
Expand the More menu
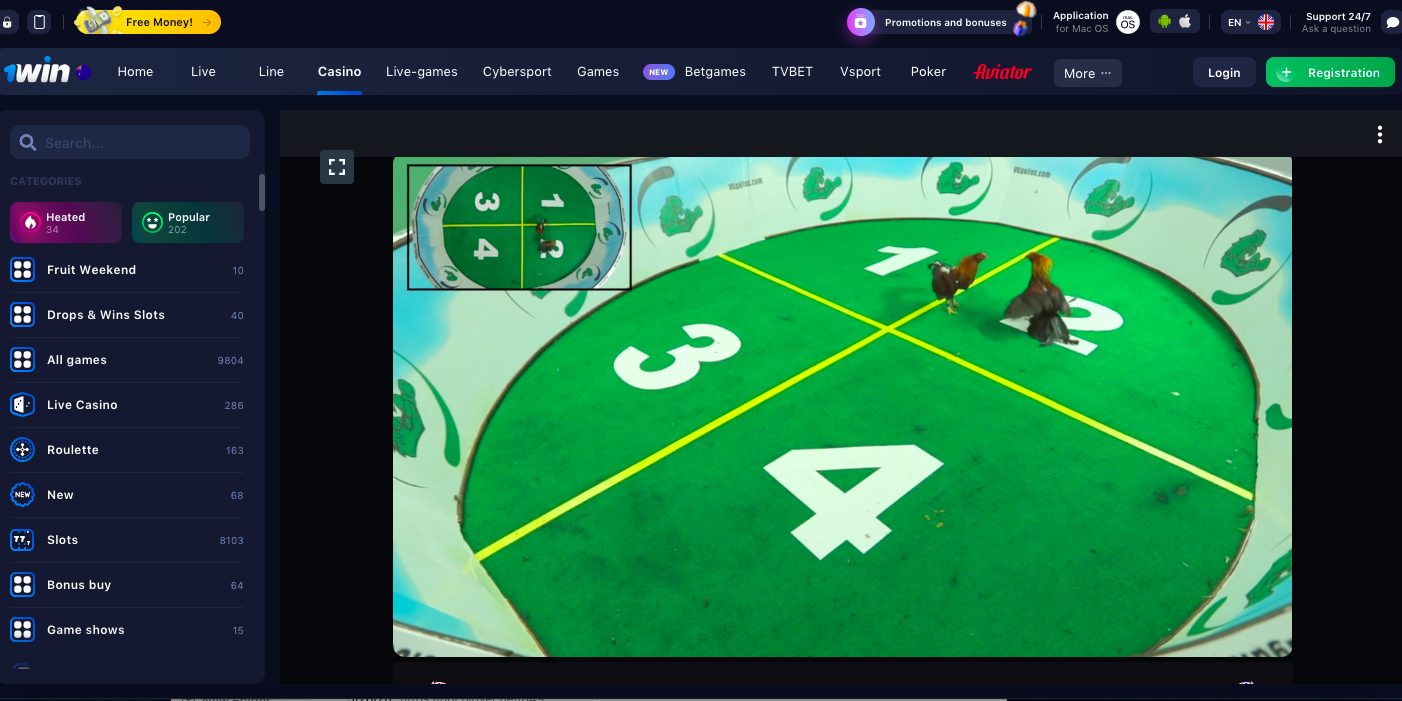coord(1087,73)
